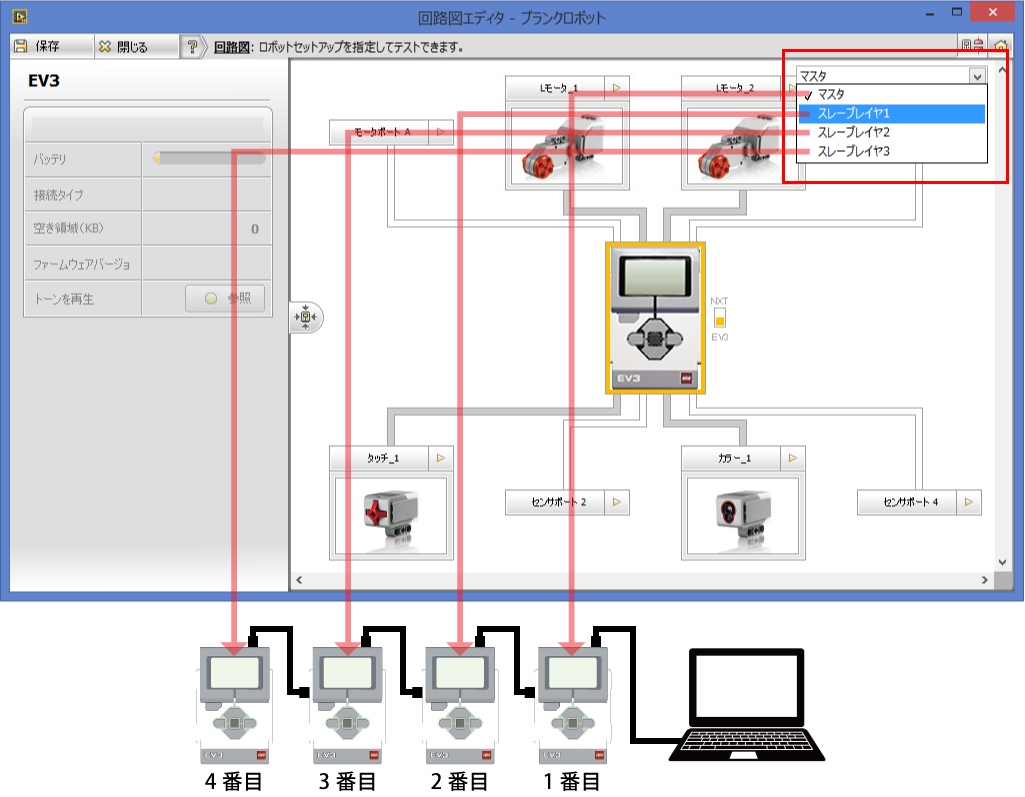Select the EV3 brick in the schematic
The image size is (1025, 797).
[x=655, y=318]
